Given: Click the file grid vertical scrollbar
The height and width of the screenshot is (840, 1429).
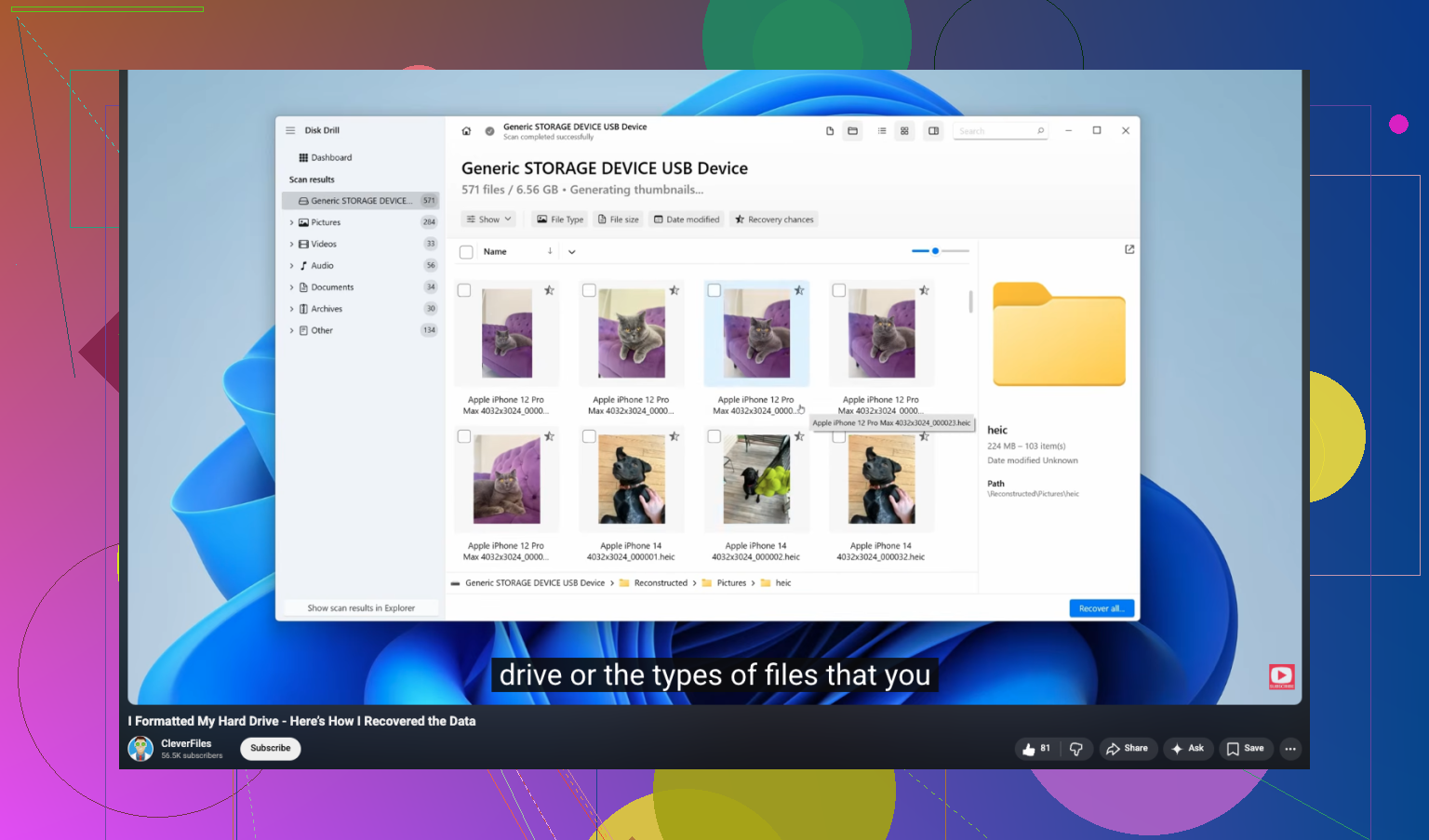Looking at the screenshot, I should click(970, 301).
